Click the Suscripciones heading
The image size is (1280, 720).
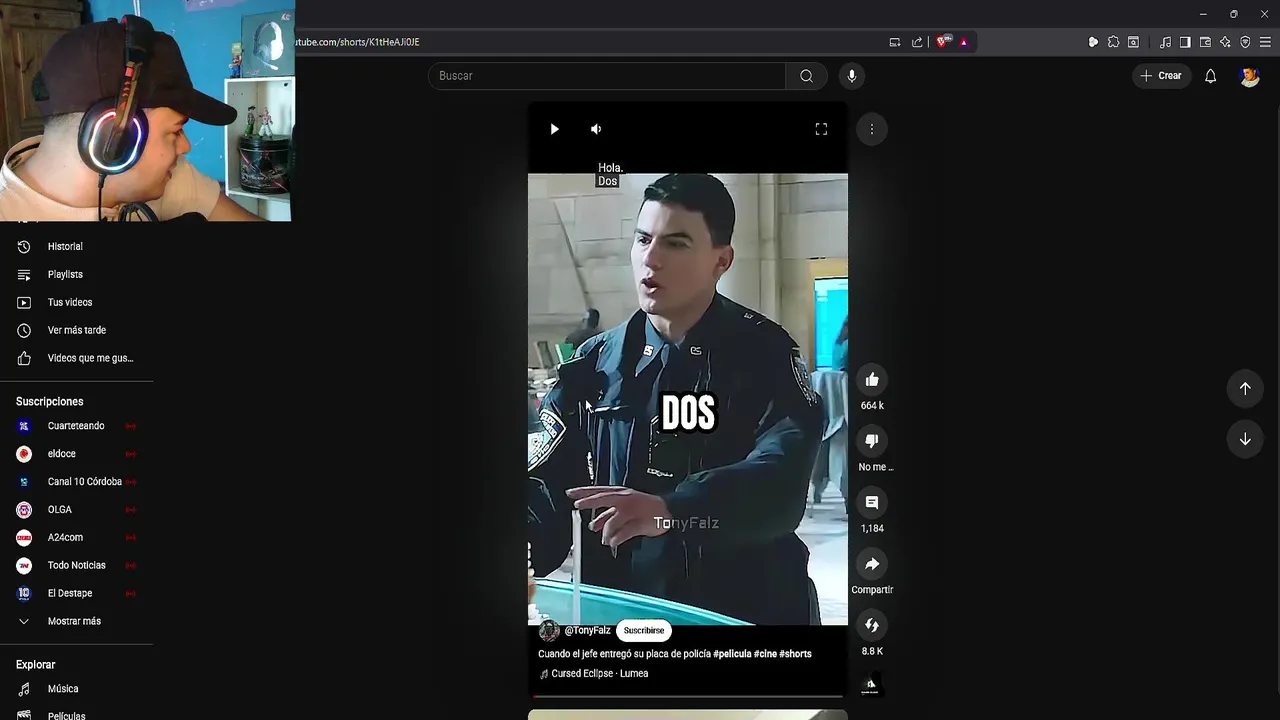50,402
